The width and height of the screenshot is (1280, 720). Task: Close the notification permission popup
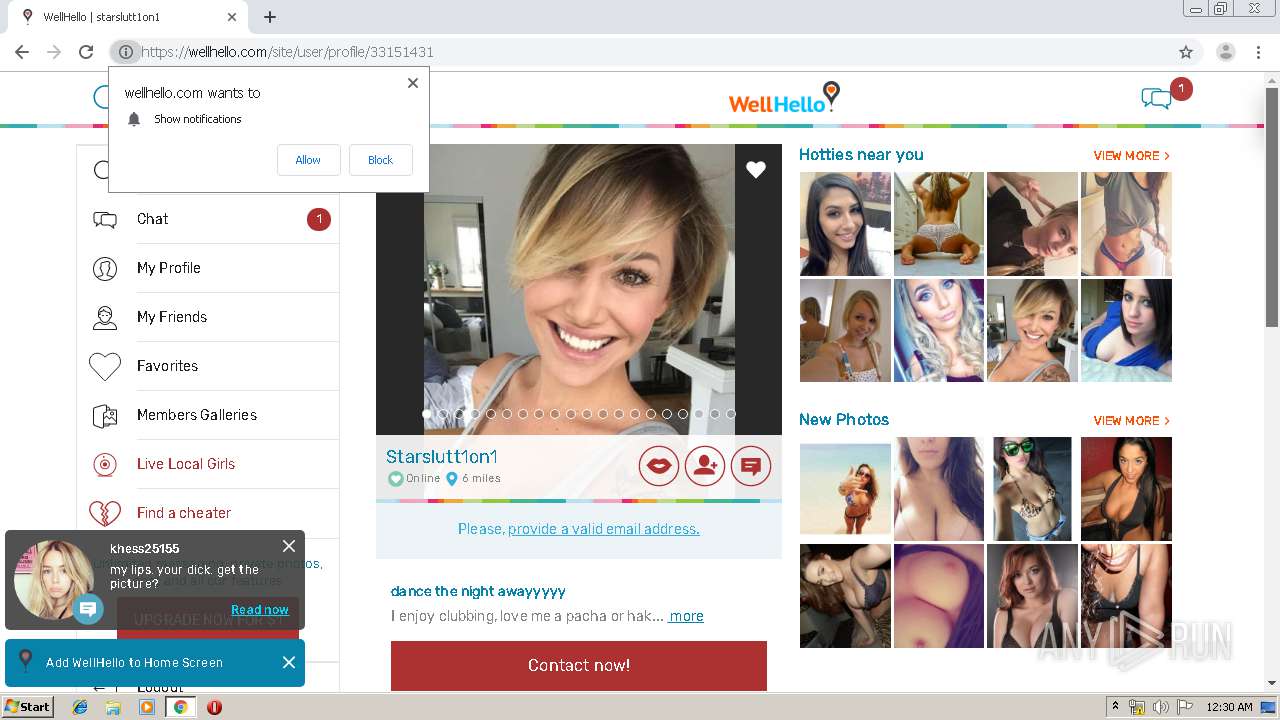[413, 83]
